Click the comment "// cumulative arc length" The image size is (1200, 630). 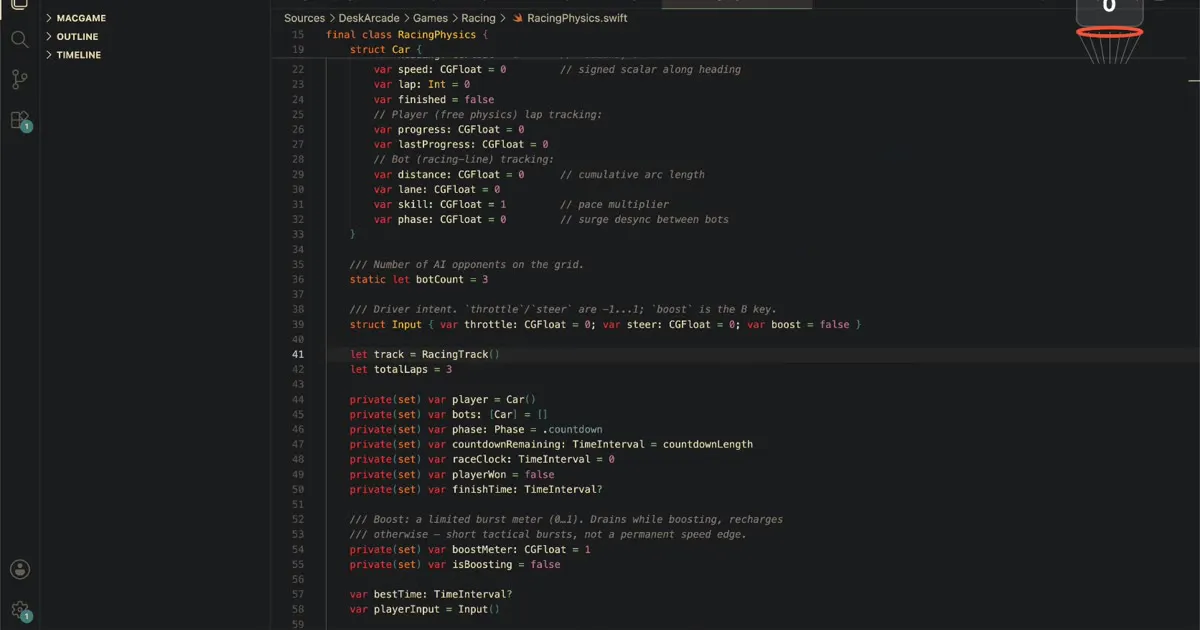tap(632, 174)
